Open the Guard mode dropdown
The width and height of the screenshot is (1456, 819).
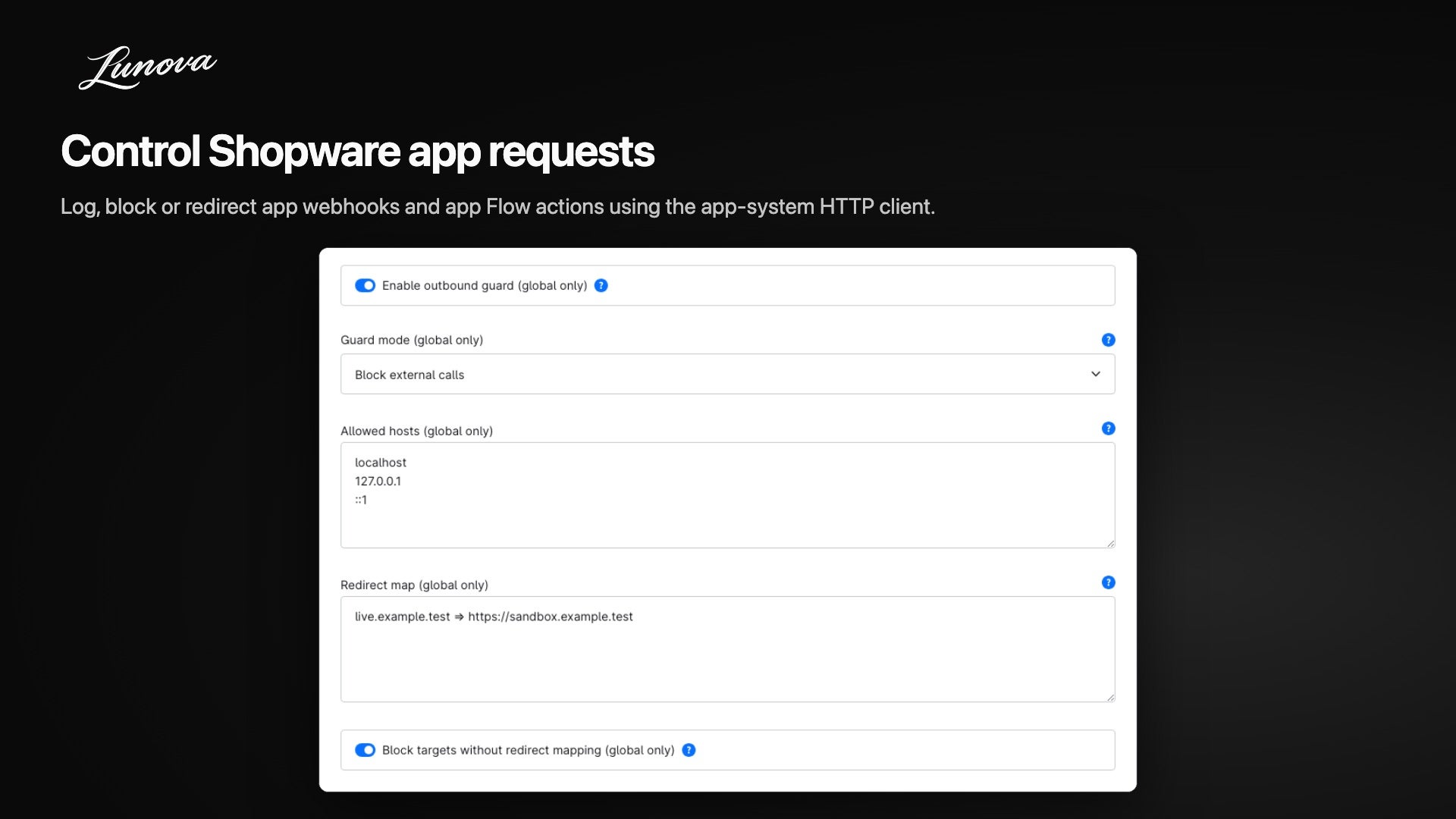click(x=727, y=374)
